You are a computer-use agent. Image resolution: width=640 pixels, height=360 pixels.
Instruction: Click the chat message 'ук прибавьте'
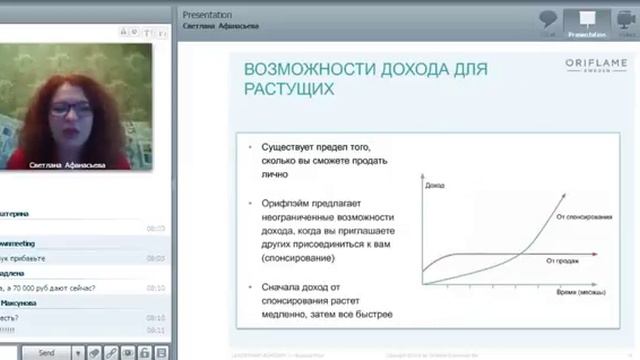click(23, 258)
